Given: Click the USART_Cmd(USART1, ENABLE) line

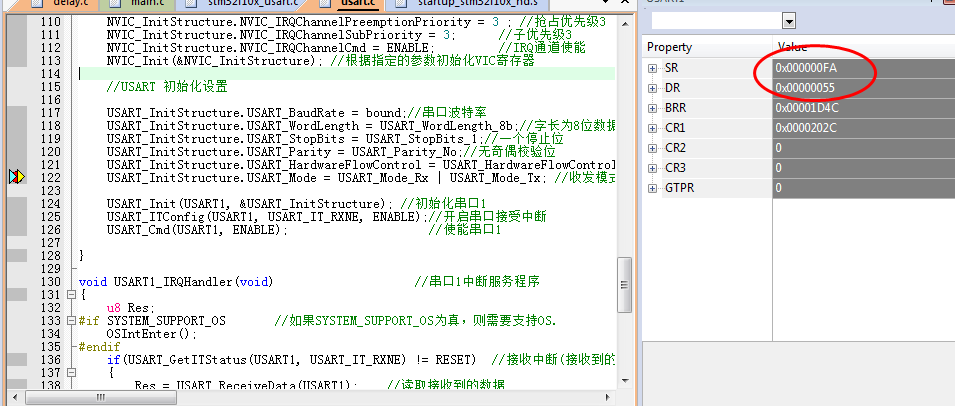Looking at the screenshot, I should pos(197,229).
